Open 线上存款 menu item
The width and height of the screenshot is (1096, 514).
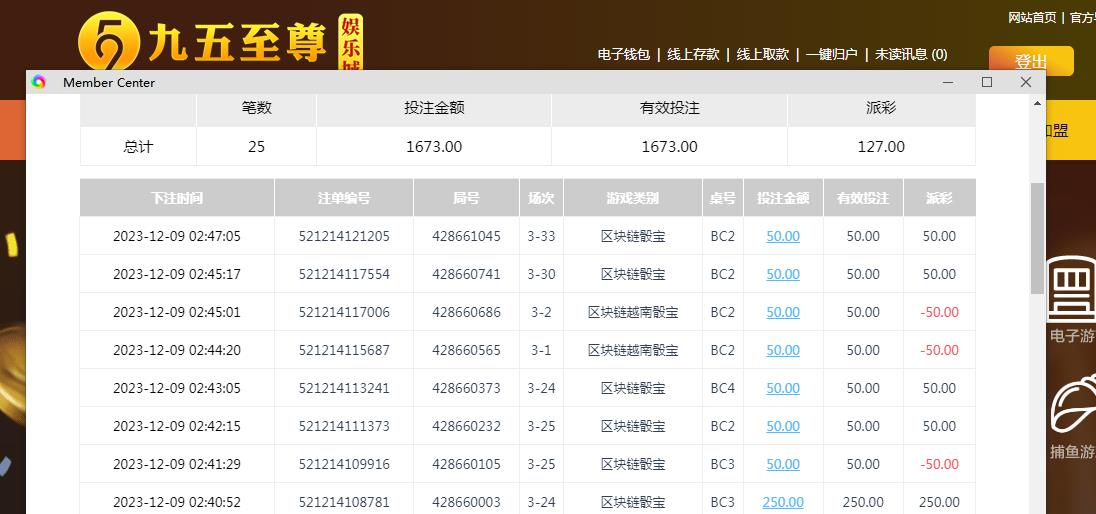click(693, 54)
